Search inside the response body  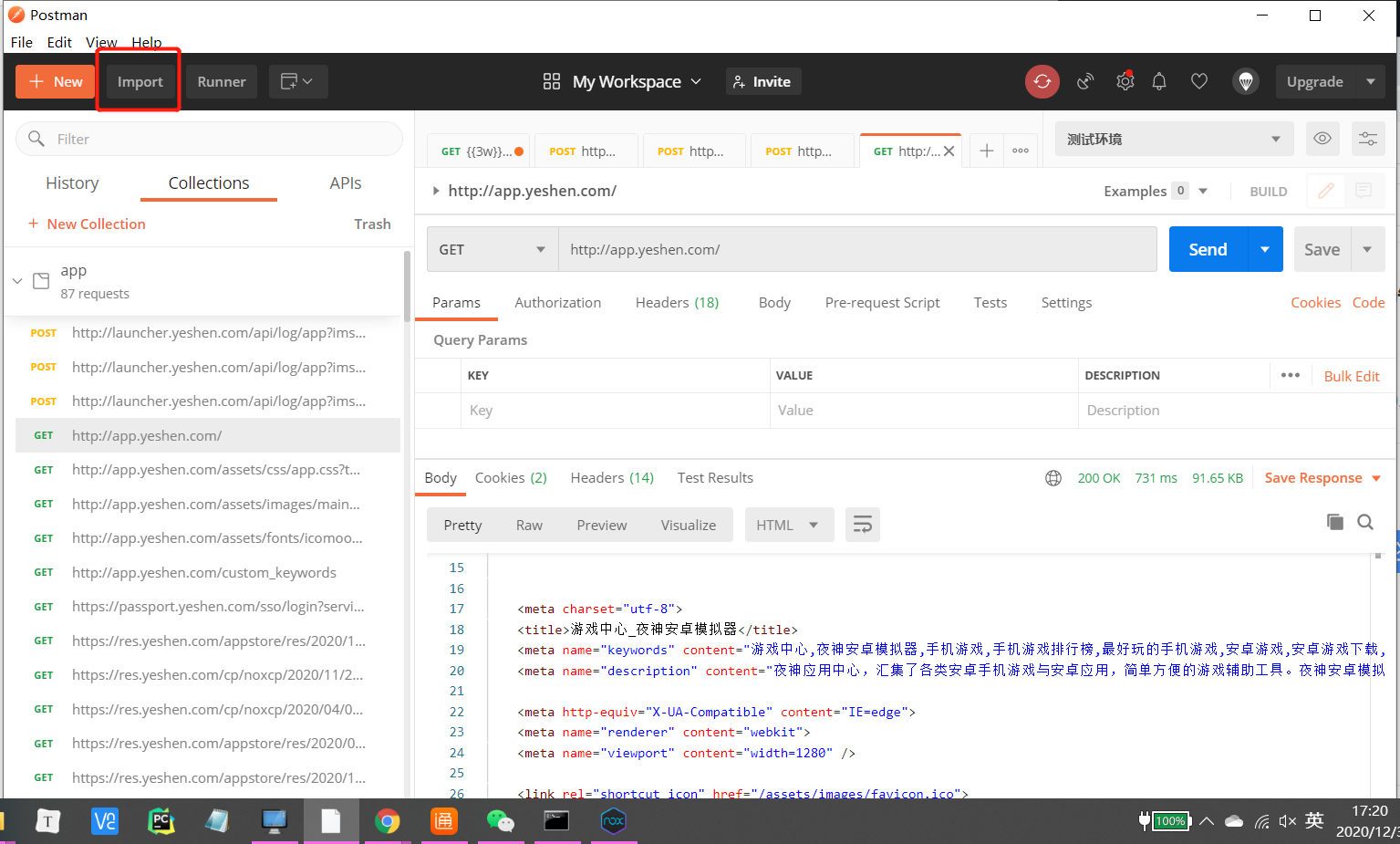(x=1365, y=522)
